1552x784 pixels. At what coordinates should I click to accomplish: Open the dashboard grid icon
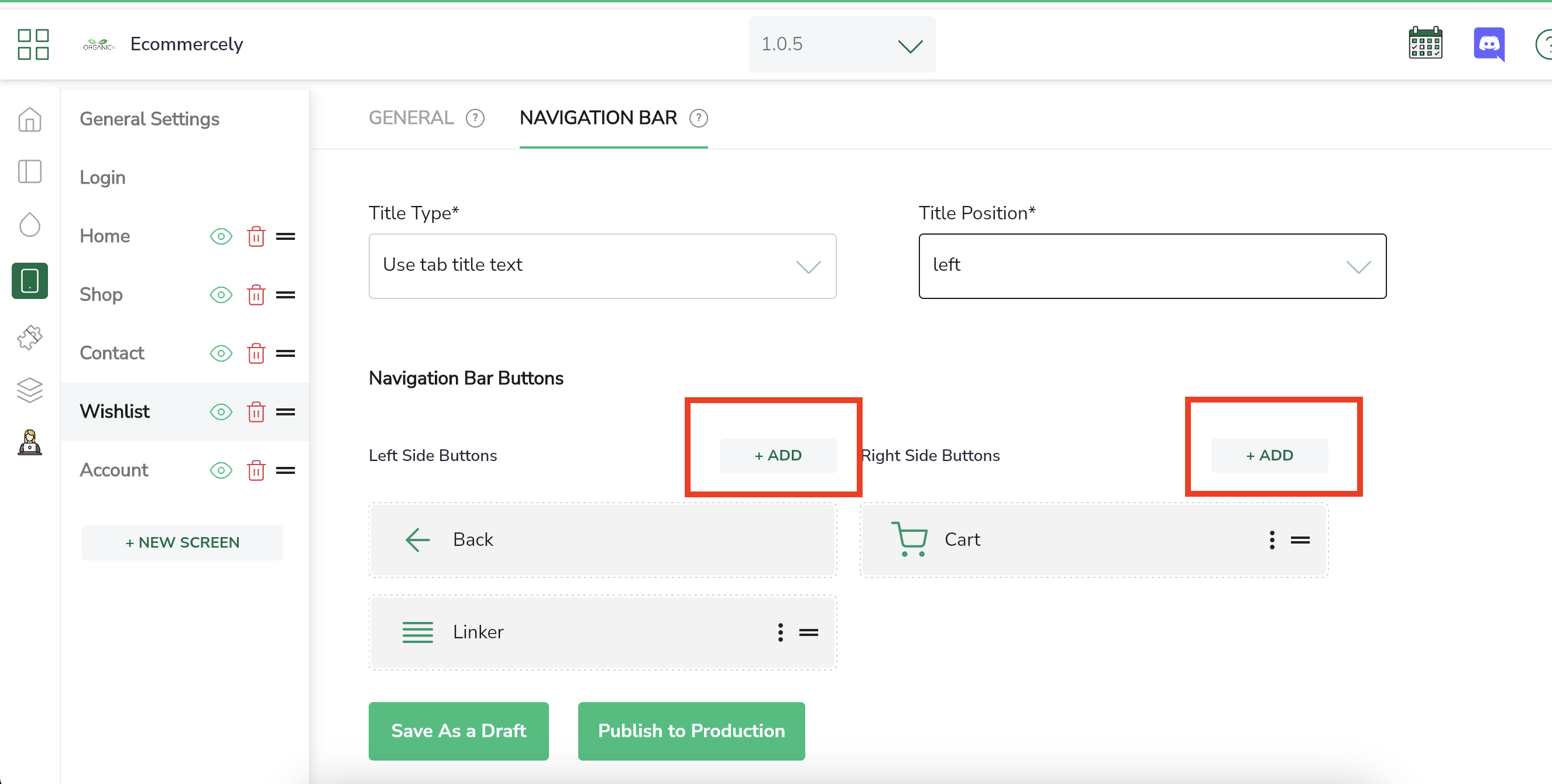(33, 44)
